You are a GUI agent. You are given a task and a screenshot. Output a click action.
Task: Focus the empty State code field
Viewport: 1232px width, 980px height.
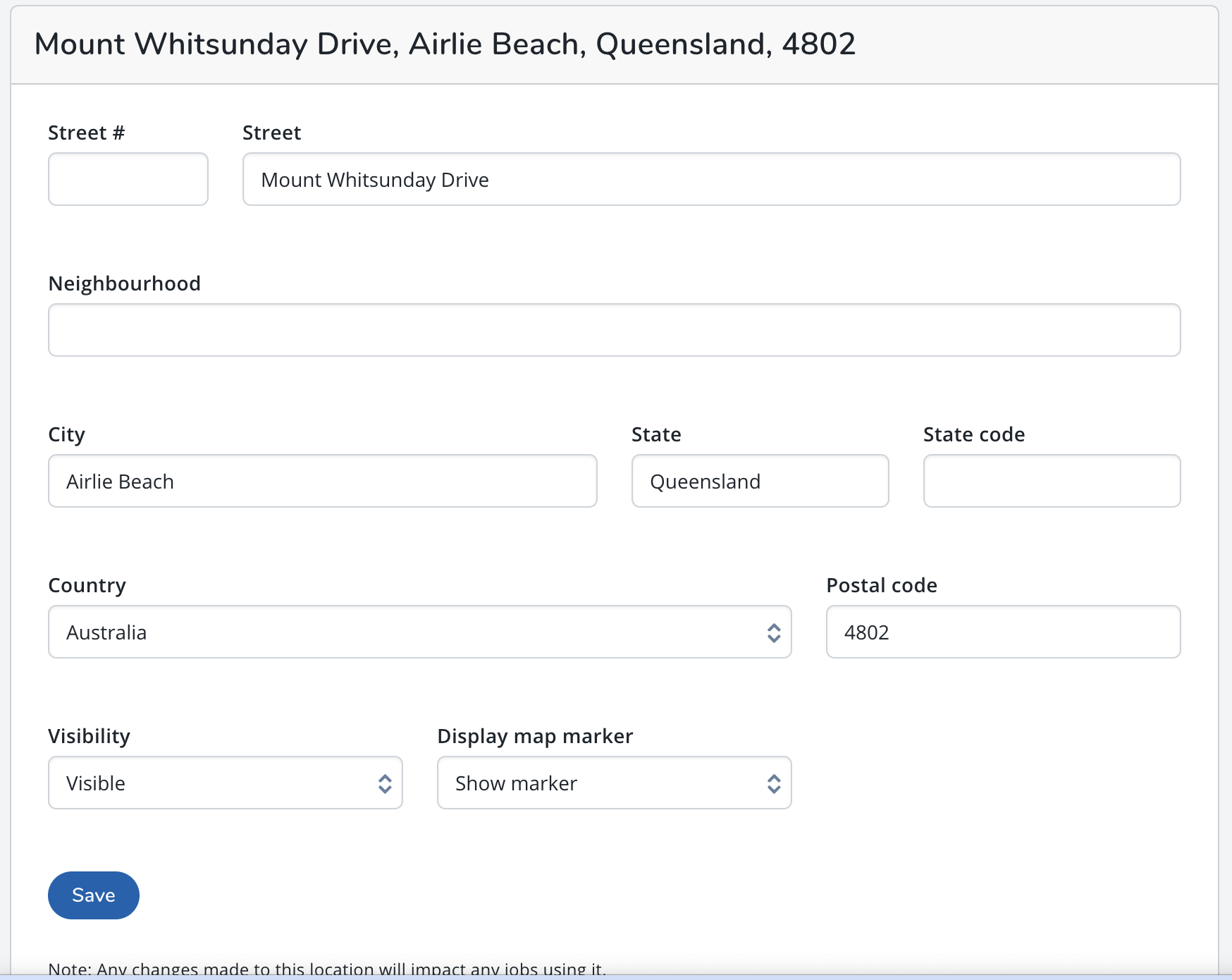click(x=1051, y=481)
